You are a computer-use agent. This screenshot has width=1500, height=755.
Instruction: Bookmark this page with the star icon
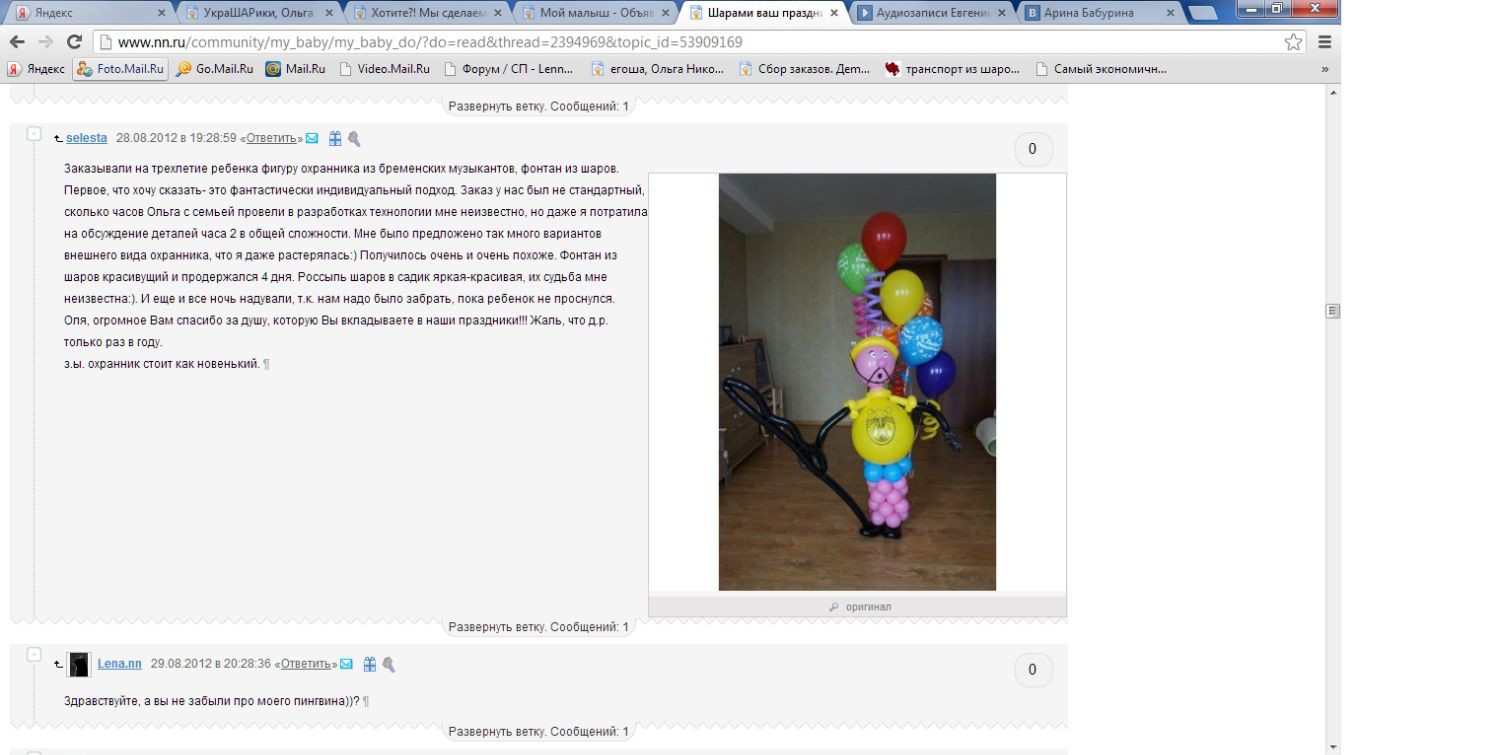1293,42
